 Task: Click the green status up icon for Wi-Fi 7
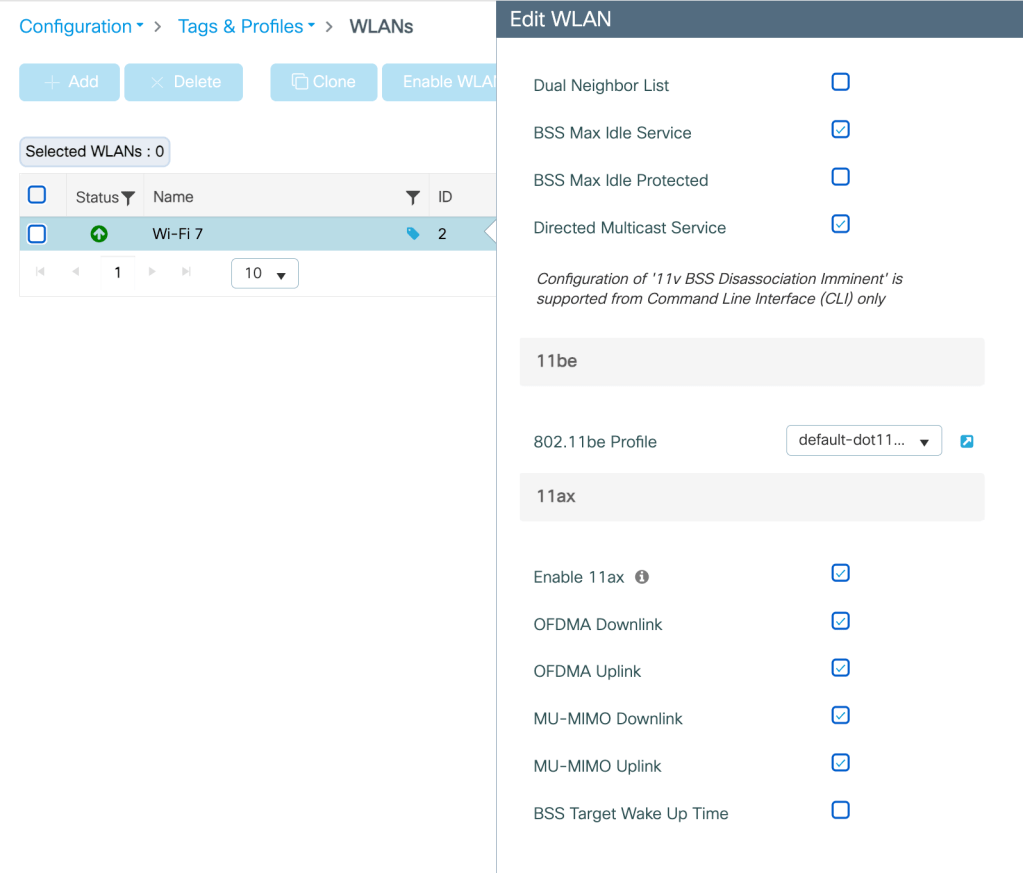[99, 234]
